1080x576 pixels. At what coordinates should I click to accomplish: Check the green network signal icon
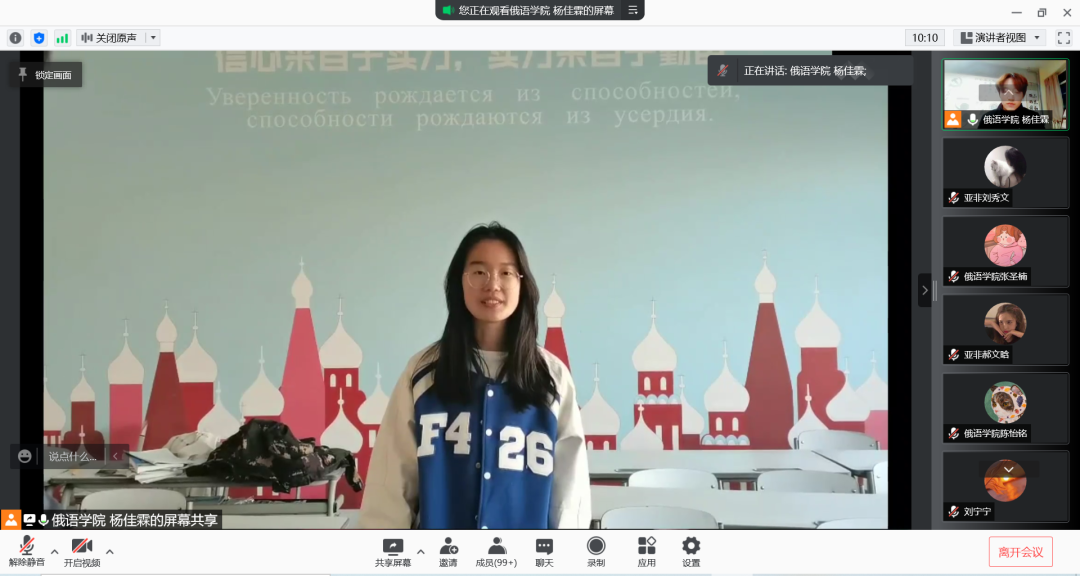pos(62,38)
